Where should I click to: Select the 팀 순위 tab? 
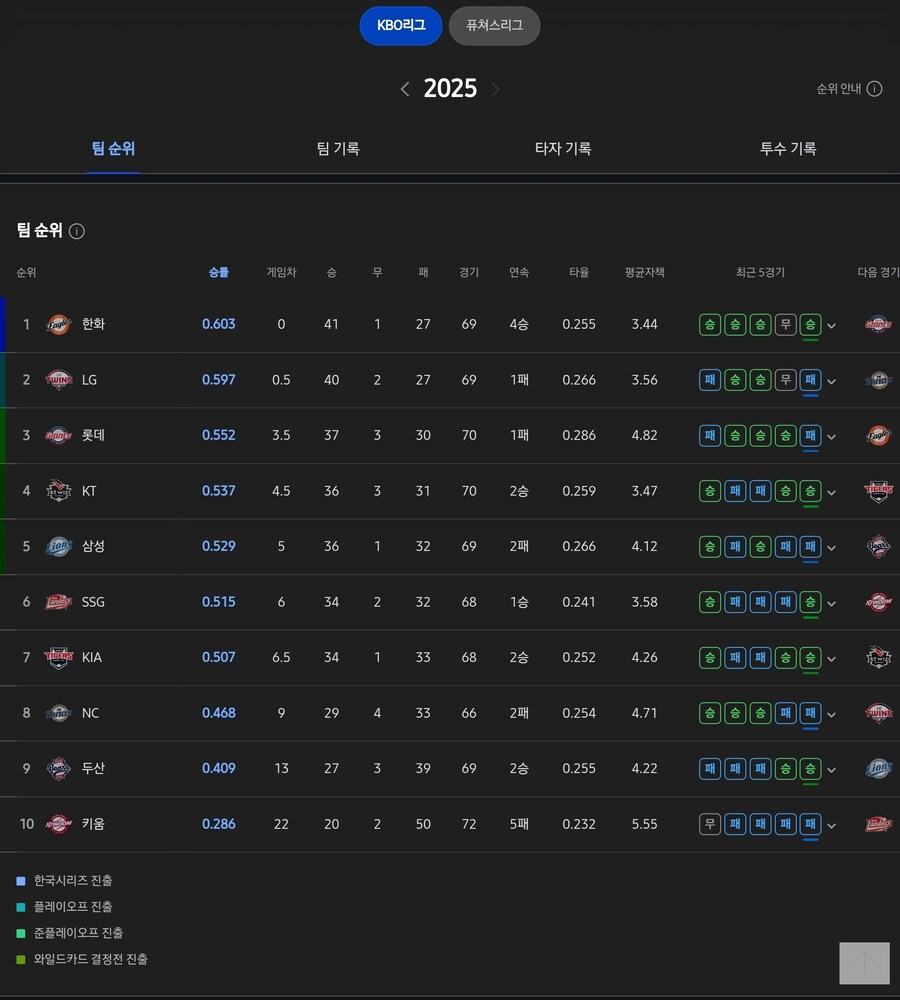(x=113, y=149)
